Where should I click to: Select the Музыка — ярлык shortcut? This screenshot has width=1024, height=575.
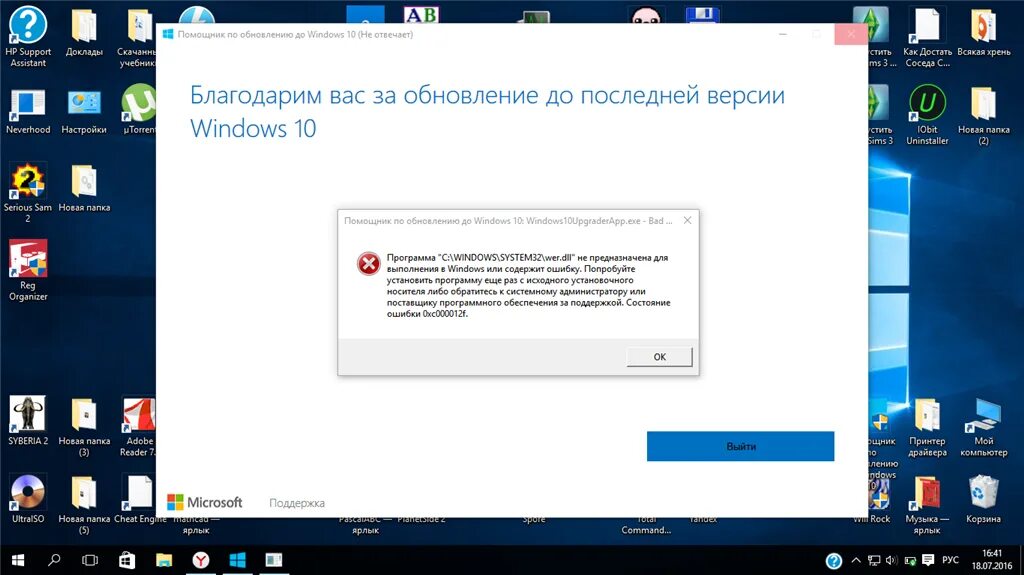click(927, 505)
